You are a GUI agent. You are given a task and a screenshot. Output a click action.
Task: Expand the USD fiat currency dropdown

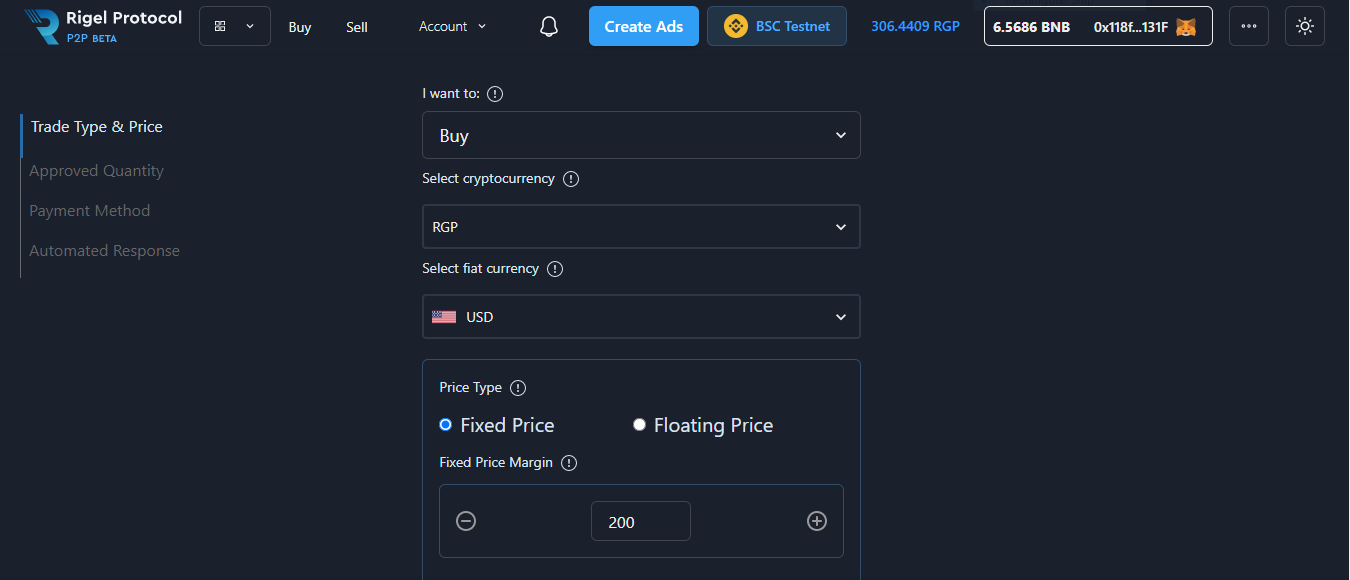click(641, 317)
